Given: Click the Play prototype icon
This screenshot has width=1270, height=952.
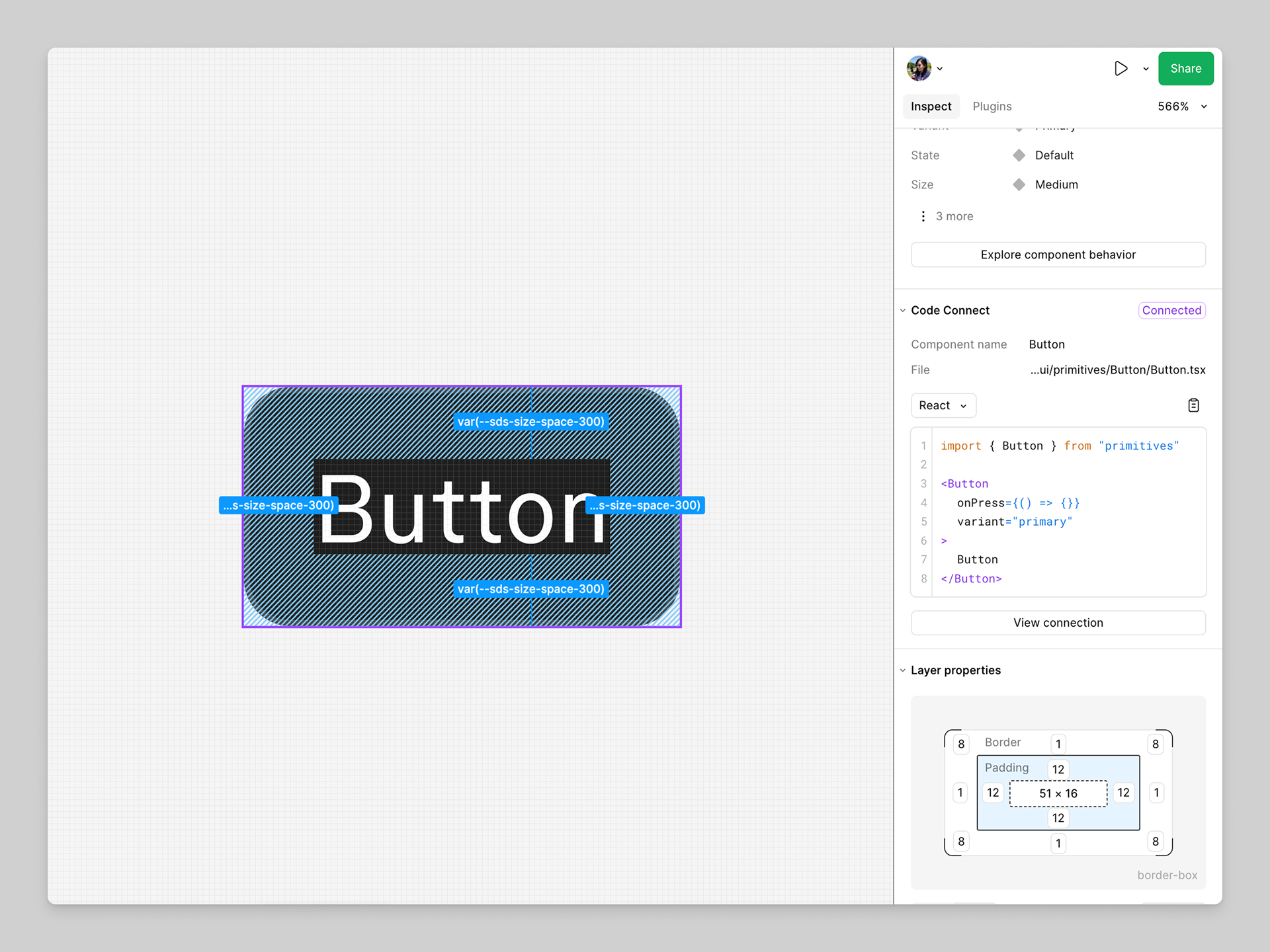Looking at the screenshot, I should [x=1121, y=69].
